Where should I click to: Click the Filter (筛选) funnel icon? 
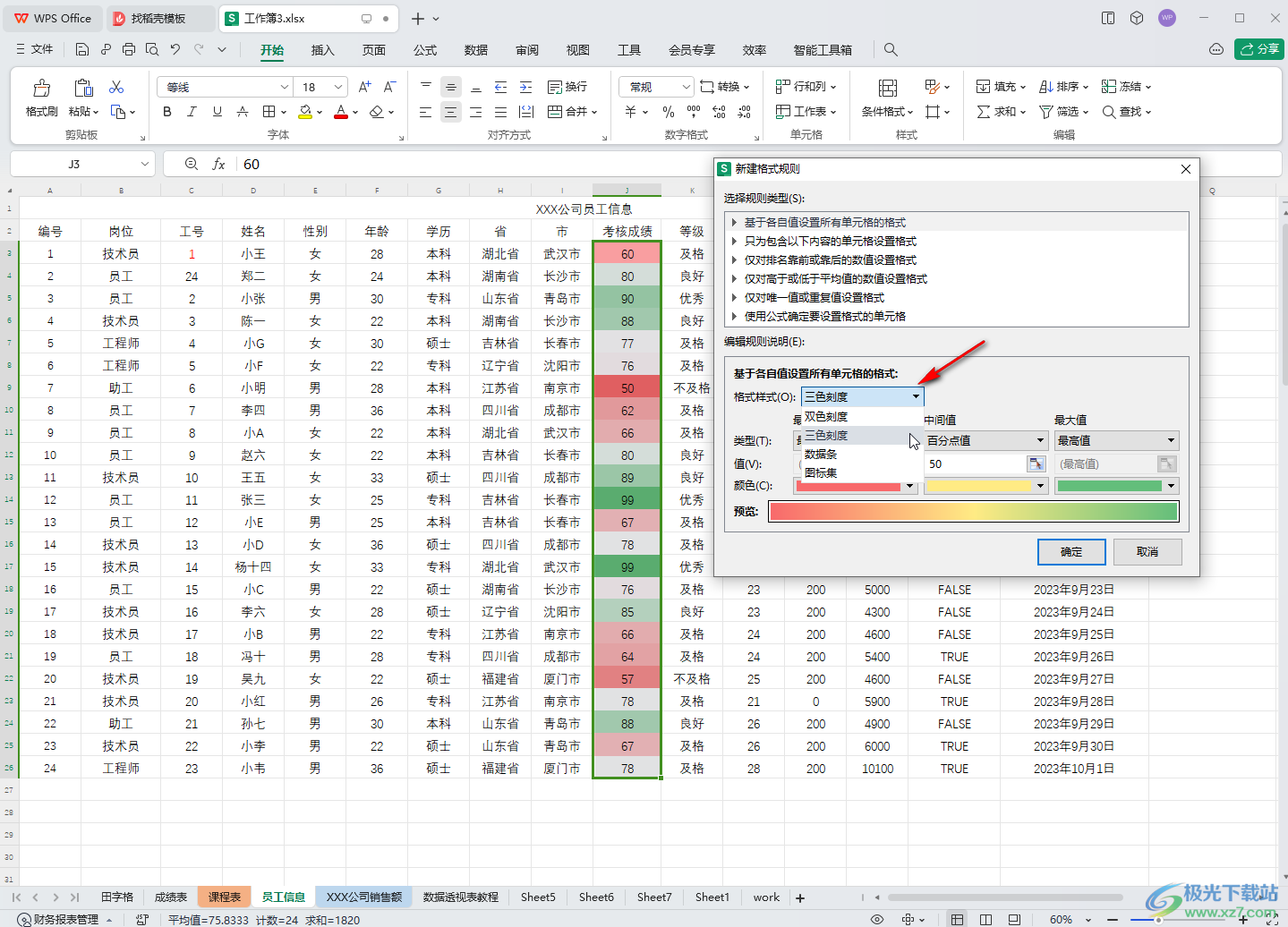point(1045,112)
